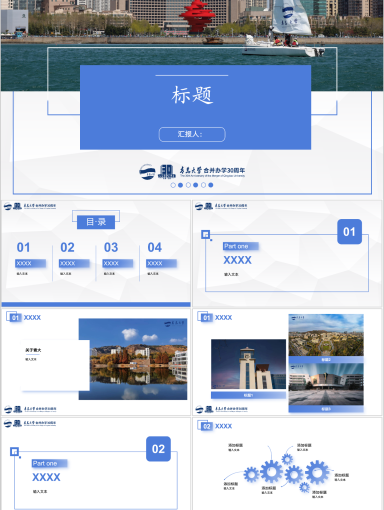Click the clock tower building photo
The width and height of the screenshot is (384, 510).
(248, 364)
